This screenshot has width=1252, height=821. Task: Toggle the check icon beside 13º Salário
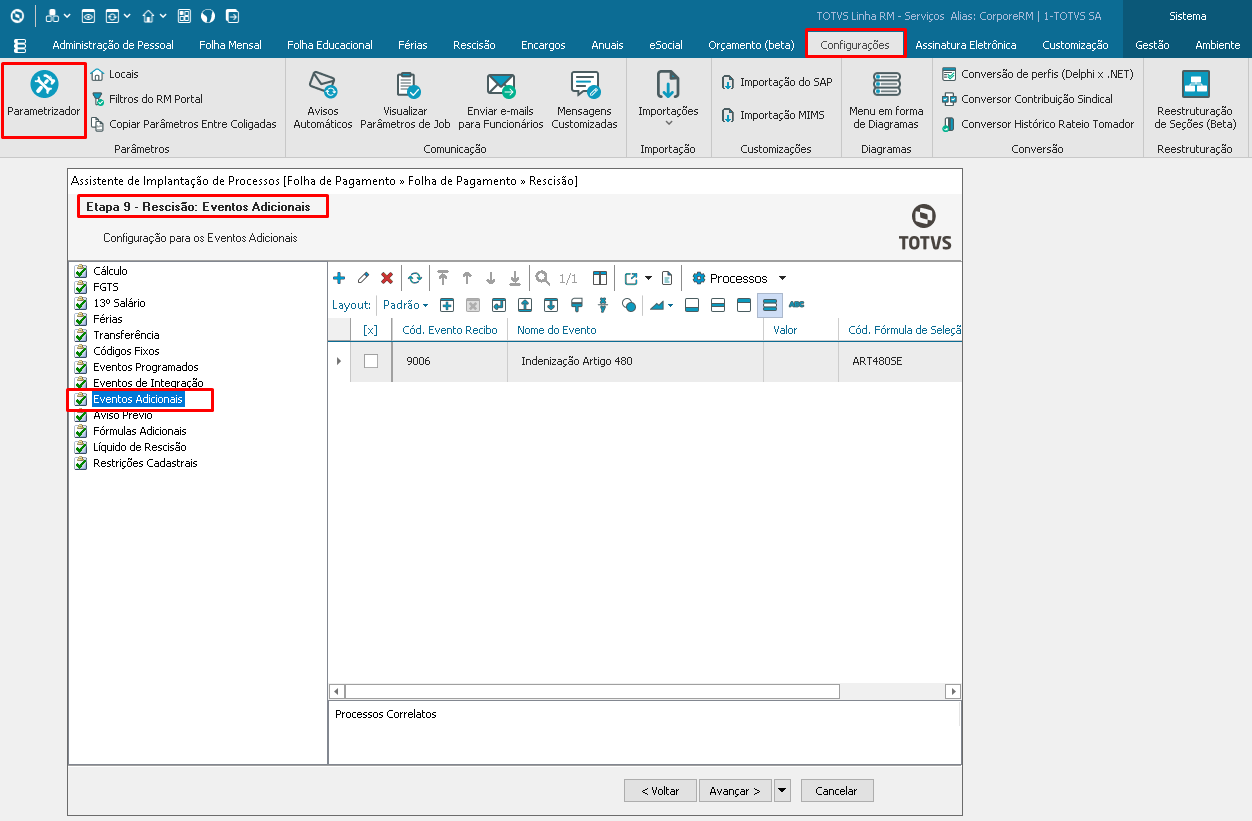81,303
